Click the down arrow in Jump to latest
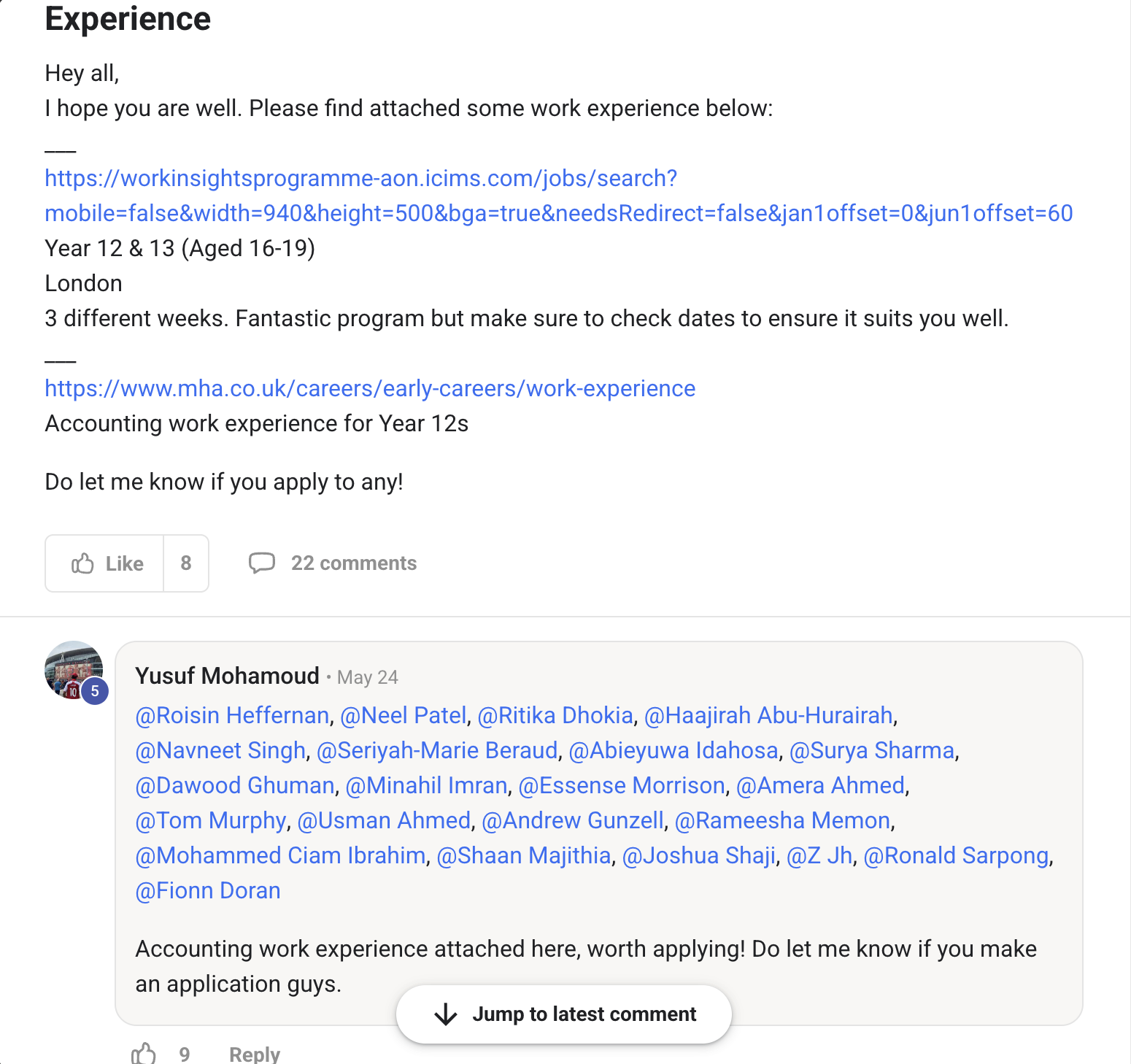This screenshot has width=1131, height=1064. point(445,1014)
